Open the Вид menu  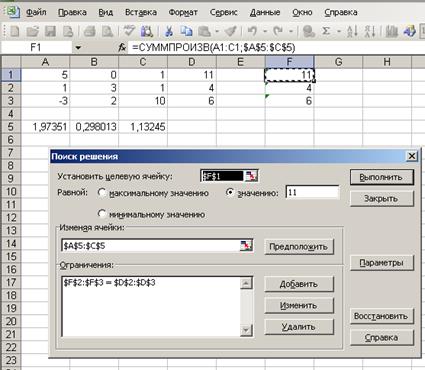pos(106,12)
